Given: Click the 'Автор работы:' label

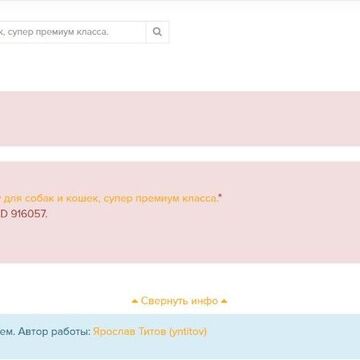Looking at the screenshot, I should [x=54, y=332].
